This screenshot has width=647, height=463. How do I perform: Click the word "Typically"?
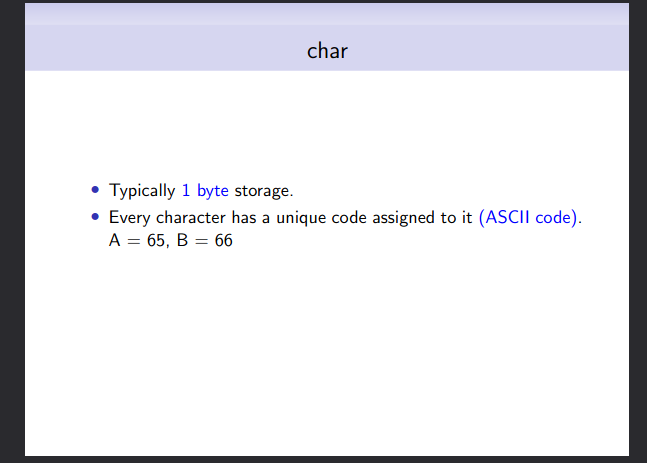click(142, 191)
